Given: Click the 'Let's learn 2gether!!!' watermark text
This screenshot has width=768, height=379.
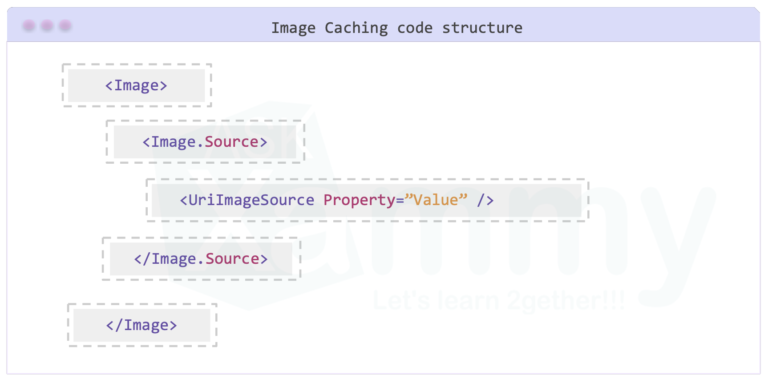Looking at the screenshot, I should coord(499,300).
